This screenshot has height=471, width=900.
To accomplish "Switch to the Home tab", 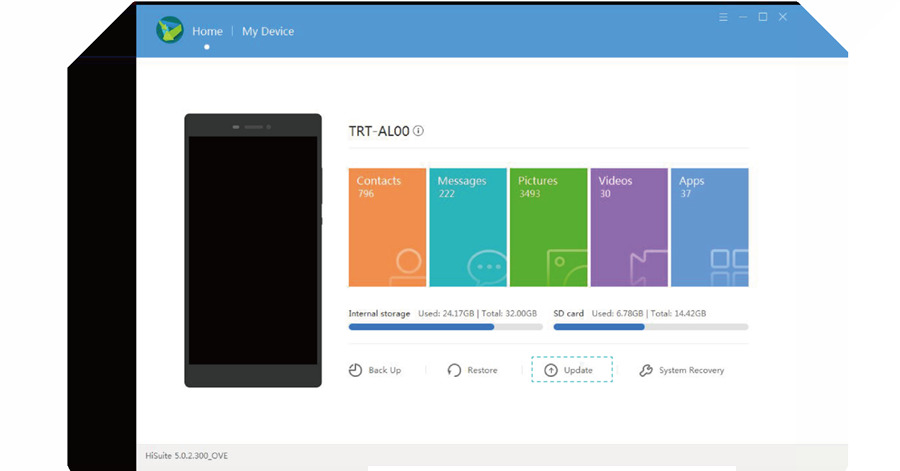I will coord(207,32).
